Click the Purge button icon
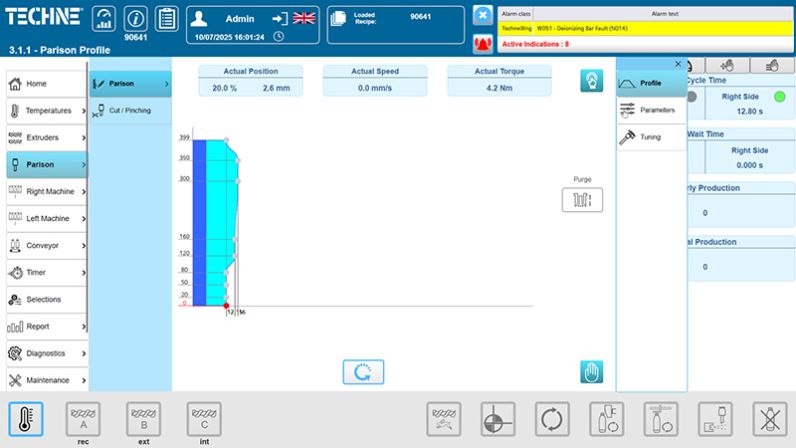 (x=582, y=200)
